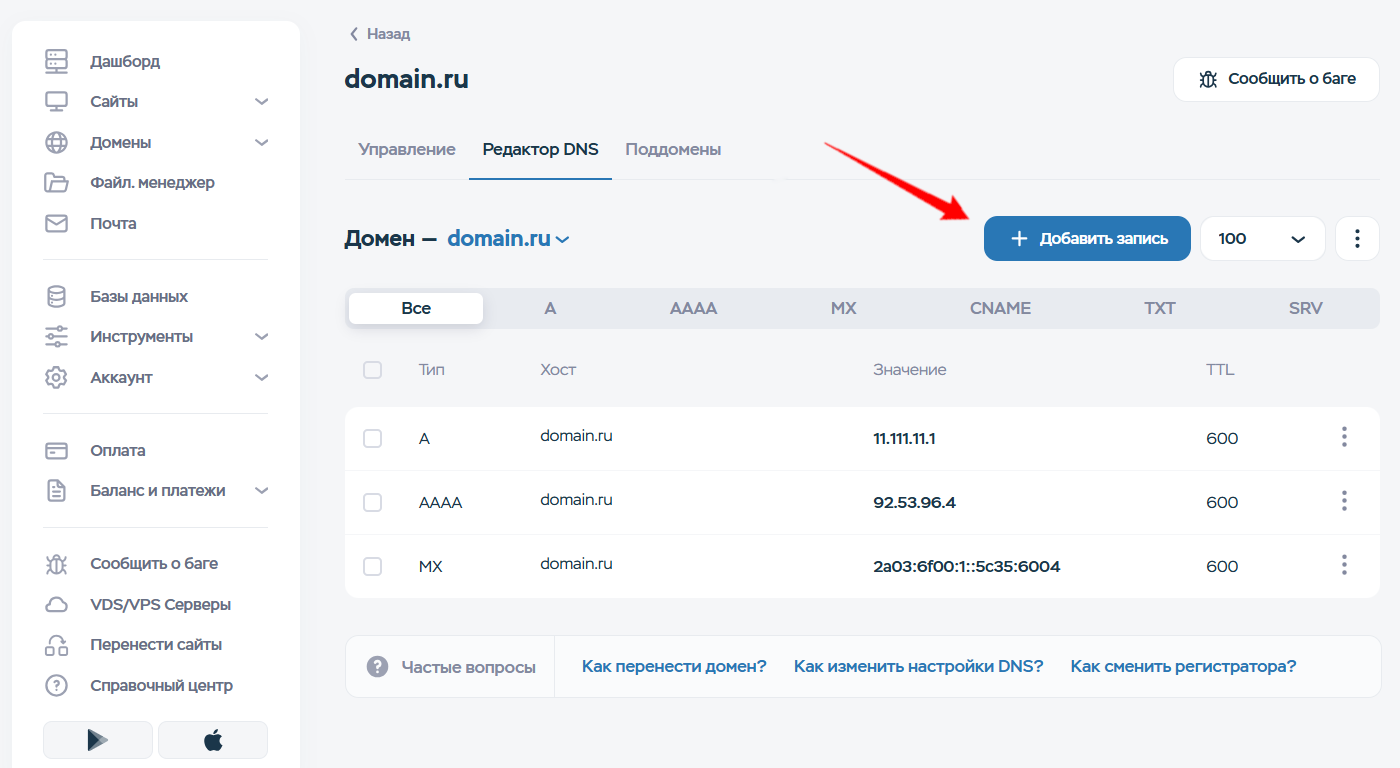Click the Transfer sites icon
Viewport: 1400px width, 768px height.
pyautogui.click(x=57, y=645)
